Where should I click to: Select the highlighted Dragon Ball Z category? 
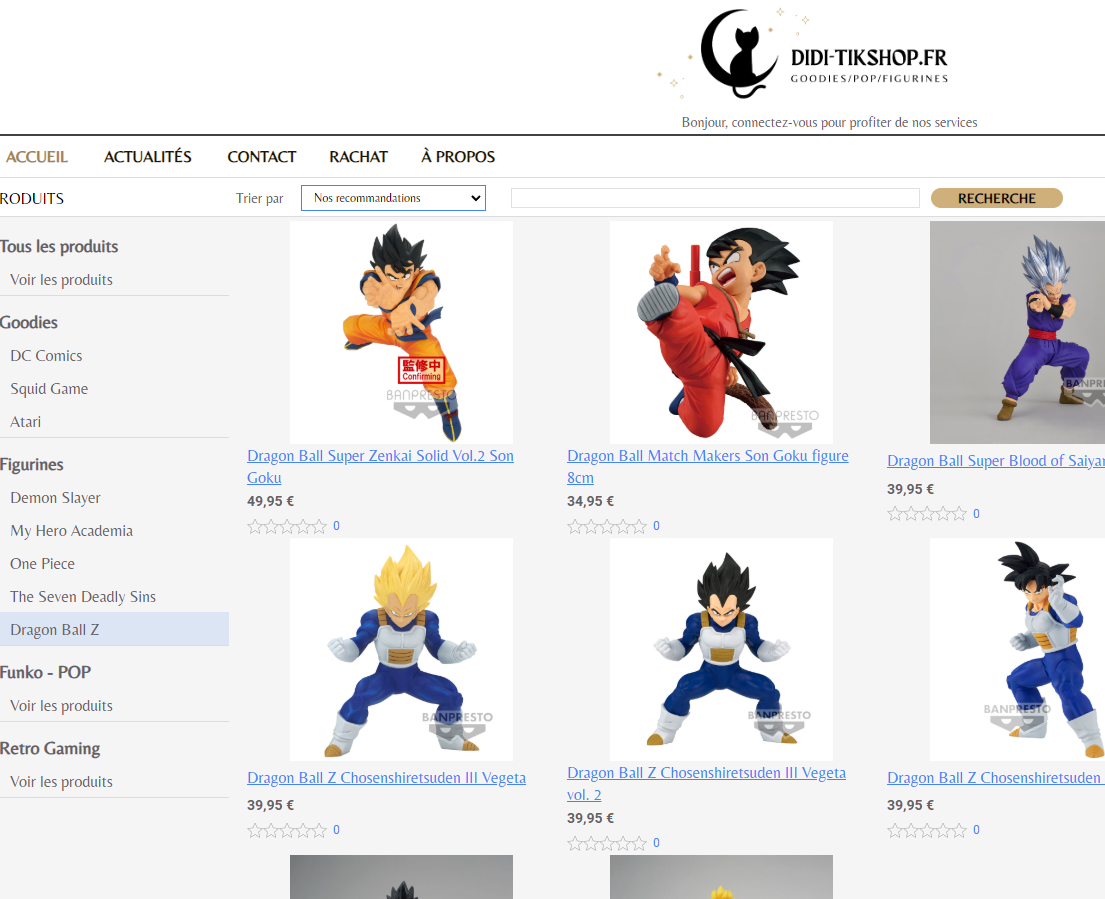114,629
